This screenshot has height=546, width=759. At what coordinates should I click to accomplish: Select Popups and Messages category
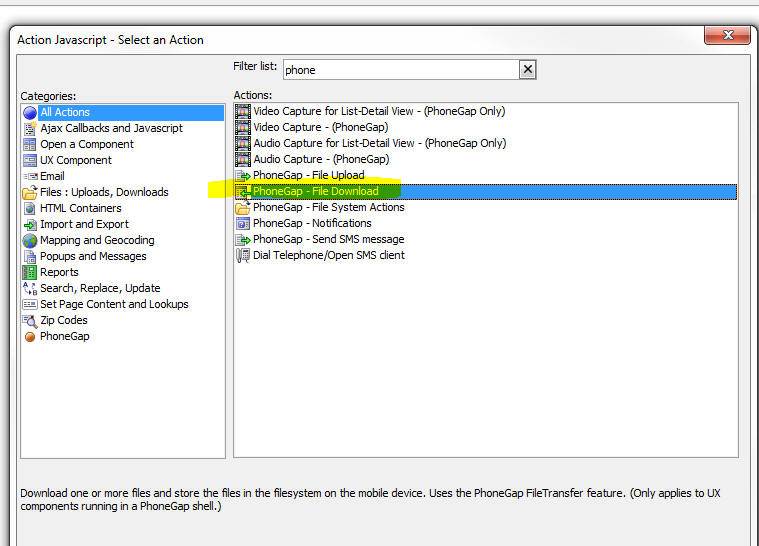click(93, 256)
